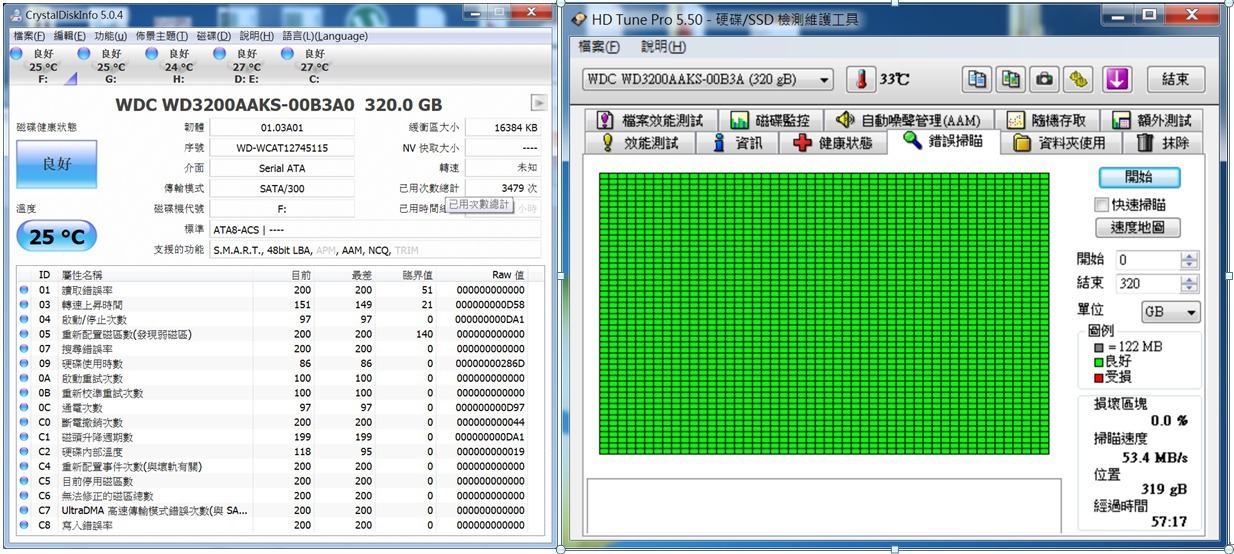1234x554 pixels.
Task: Switch to 檔案效能測試 tab
Action: click(650, 120)
